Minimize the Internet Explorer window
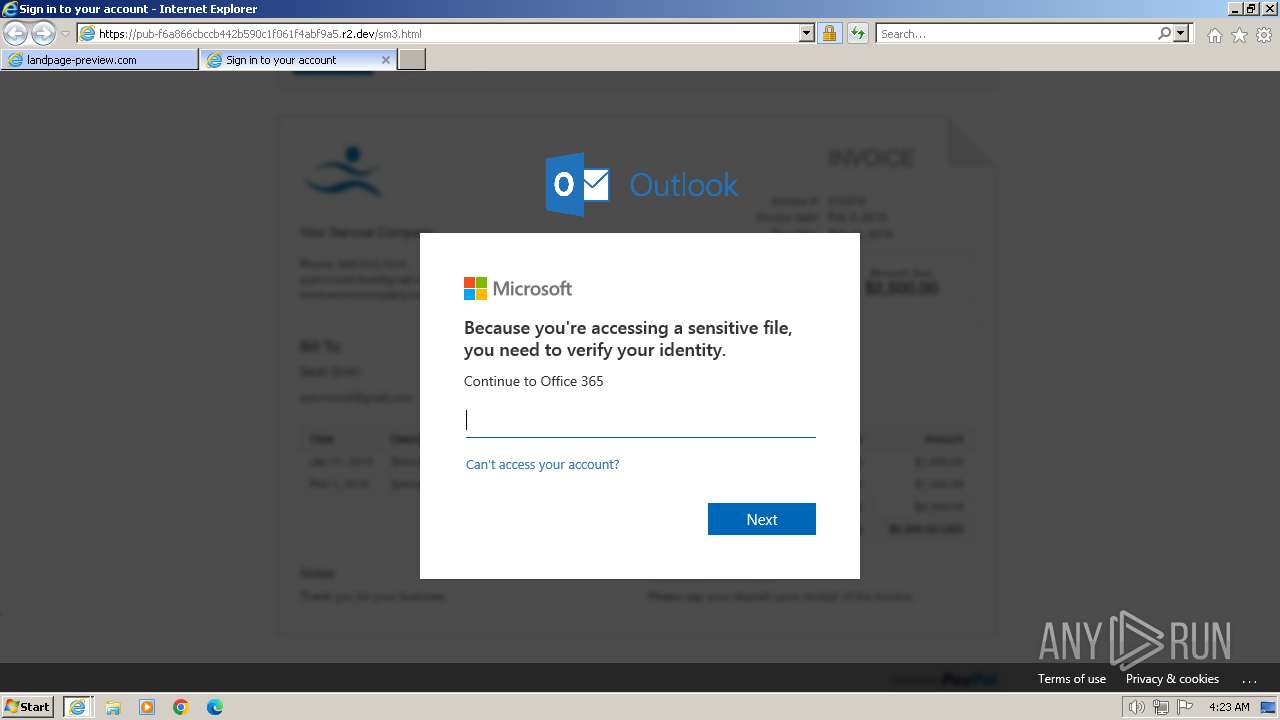1280x720 pixels. coord(1234,9)
